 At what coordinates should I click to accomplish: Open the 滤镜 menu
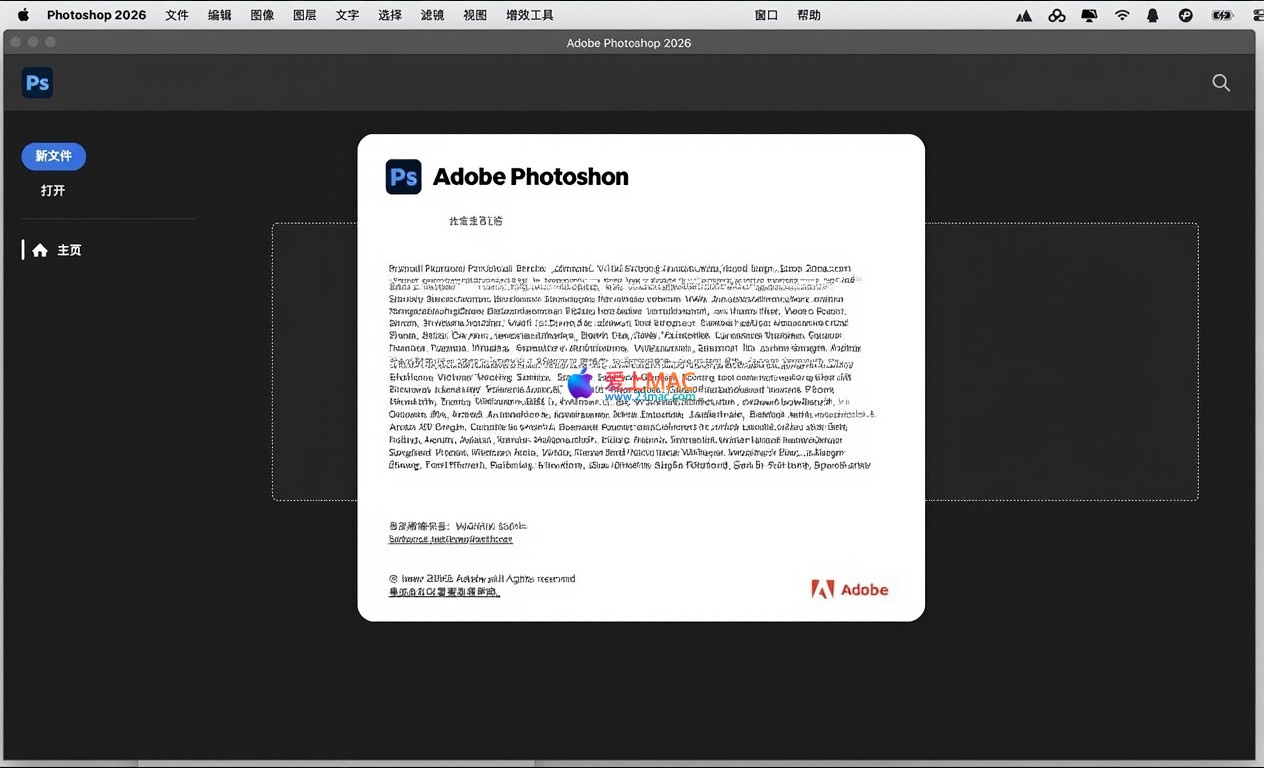(x=432, y=15)
